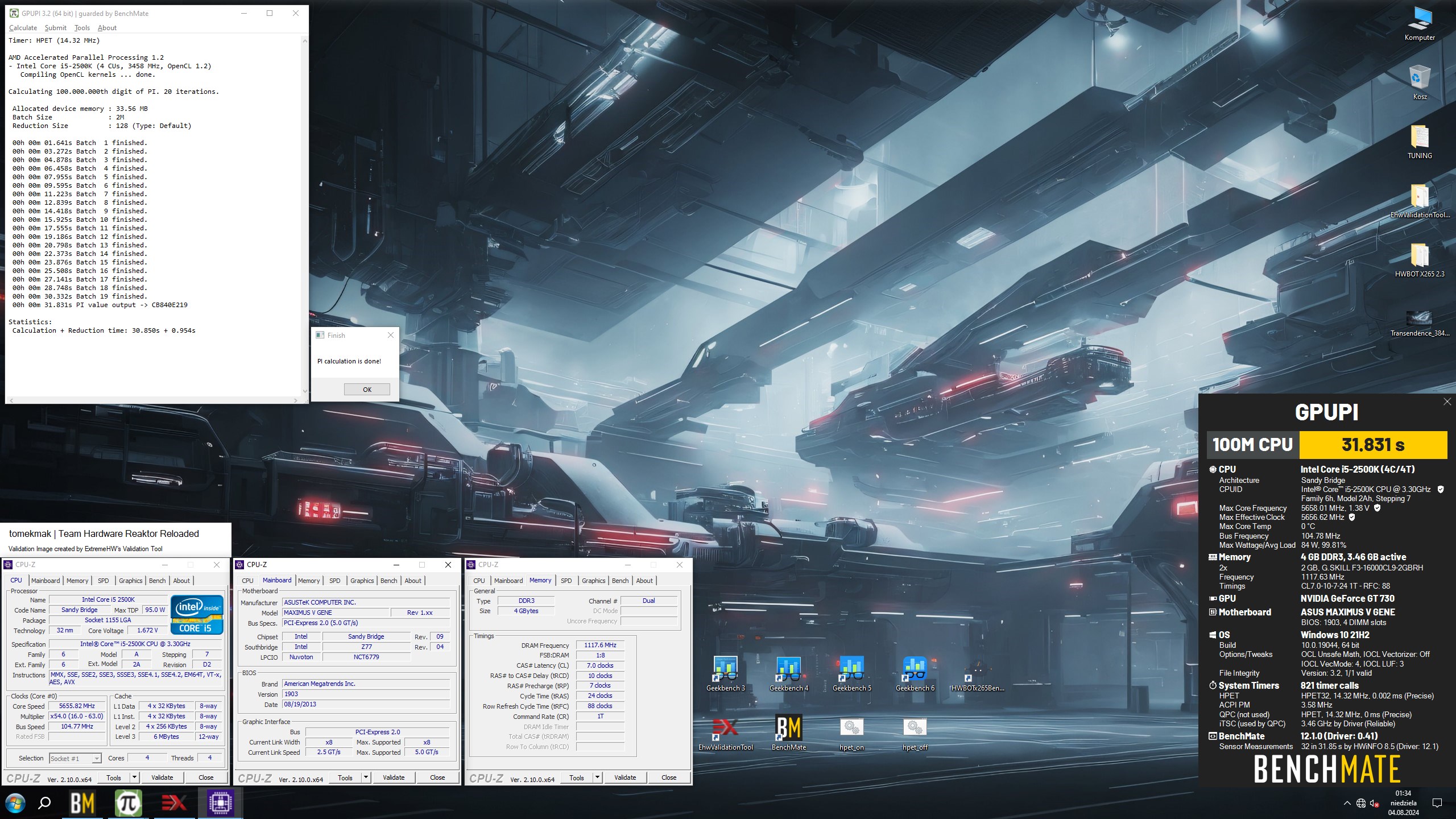
Task: Click the Multiplier value x54.0 field
Action: click(77, 717)
